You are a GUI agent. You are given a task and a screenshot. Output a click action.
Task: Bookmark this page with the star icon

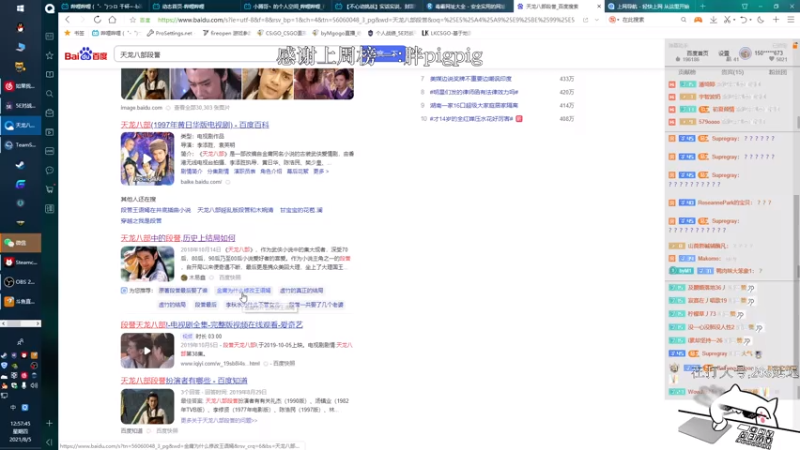pyautogui.click(x=133, y=20)
